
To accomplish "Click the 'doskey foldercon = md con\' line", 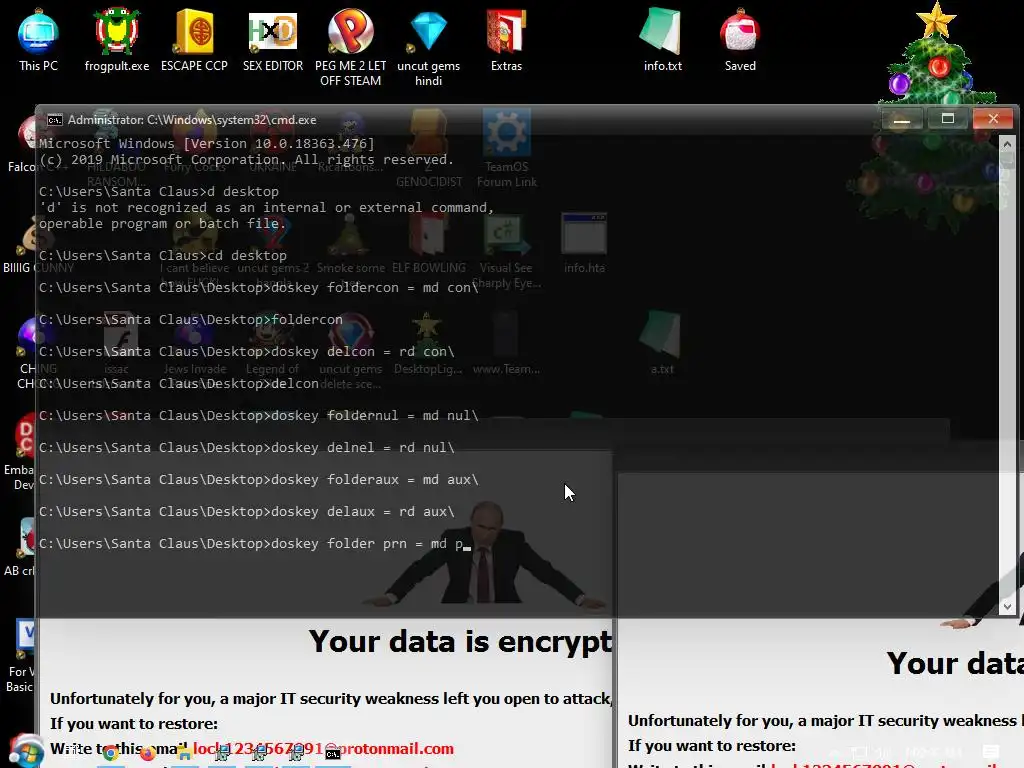I will pos(259,287).
